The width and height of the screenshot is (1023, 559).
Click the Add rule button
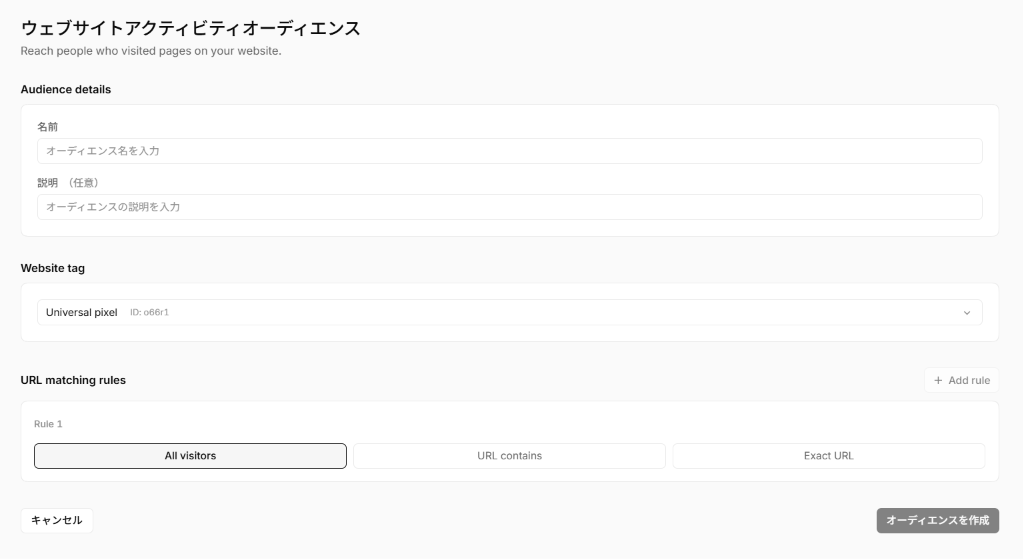coord(962,380)
